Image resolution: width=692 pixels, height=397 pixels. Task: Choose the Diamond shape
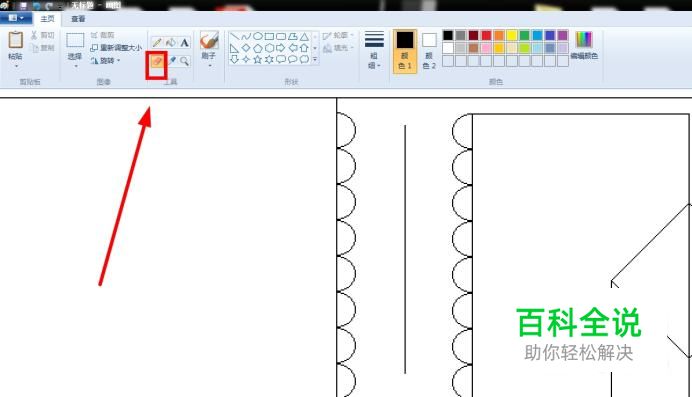click(x=246, y=48)
